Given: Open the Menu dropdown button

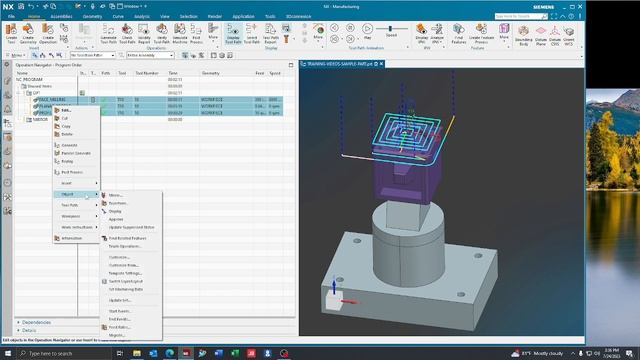Looking at the screenshot, I should 16,55.
